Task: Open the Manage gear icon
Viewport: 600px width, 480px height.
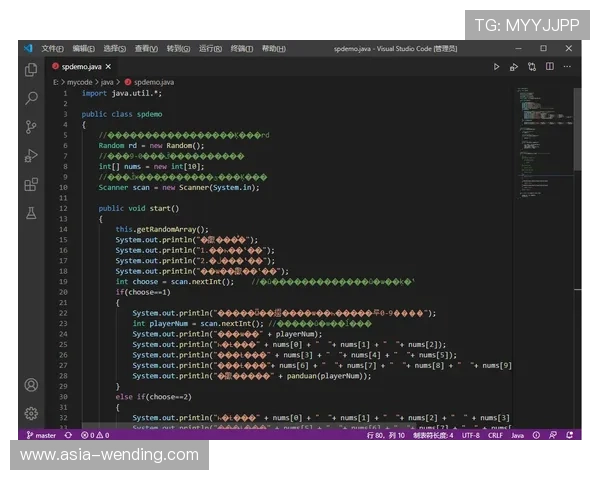Action: [31, 413]
